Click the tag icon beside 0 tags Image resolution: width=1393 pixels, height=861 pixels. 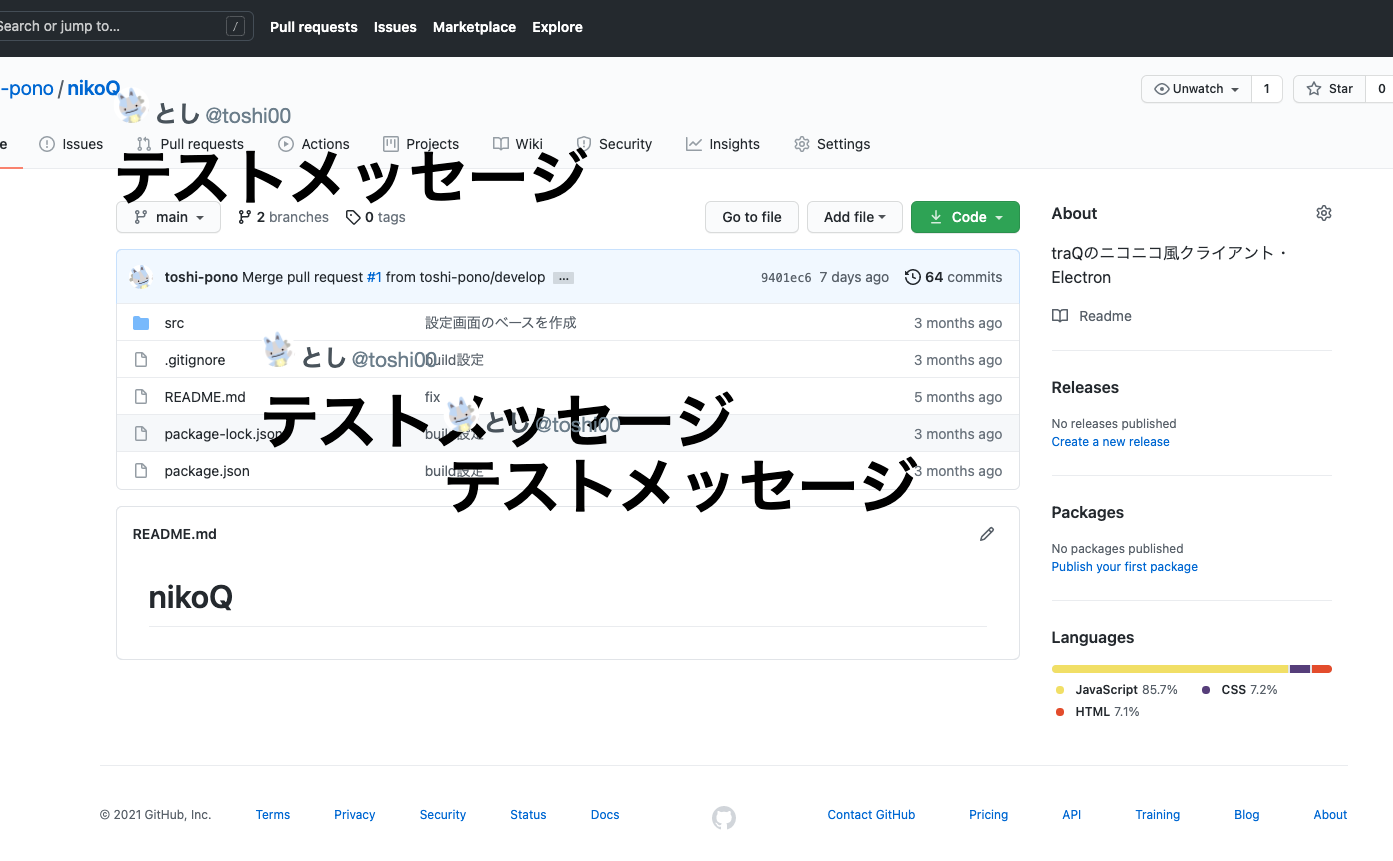[352, 217]
